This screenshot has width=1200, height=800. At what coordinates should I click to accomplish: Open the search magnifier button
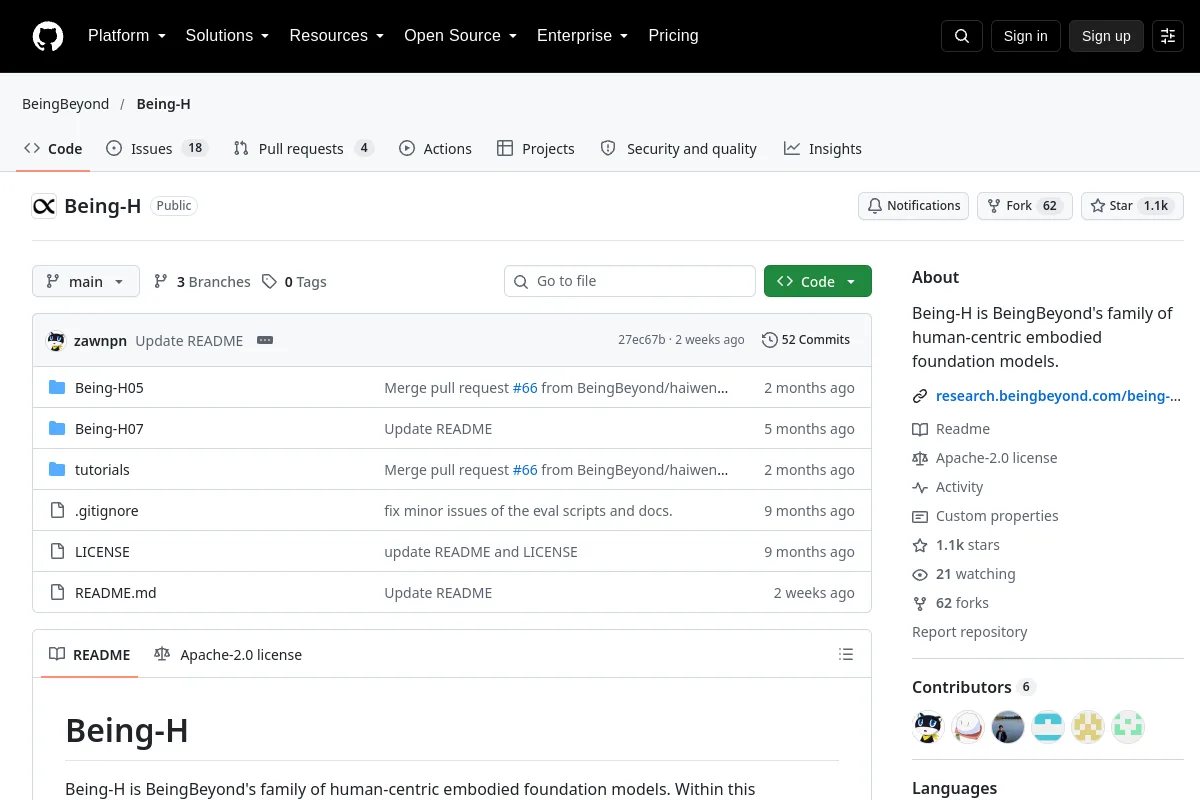962,36
